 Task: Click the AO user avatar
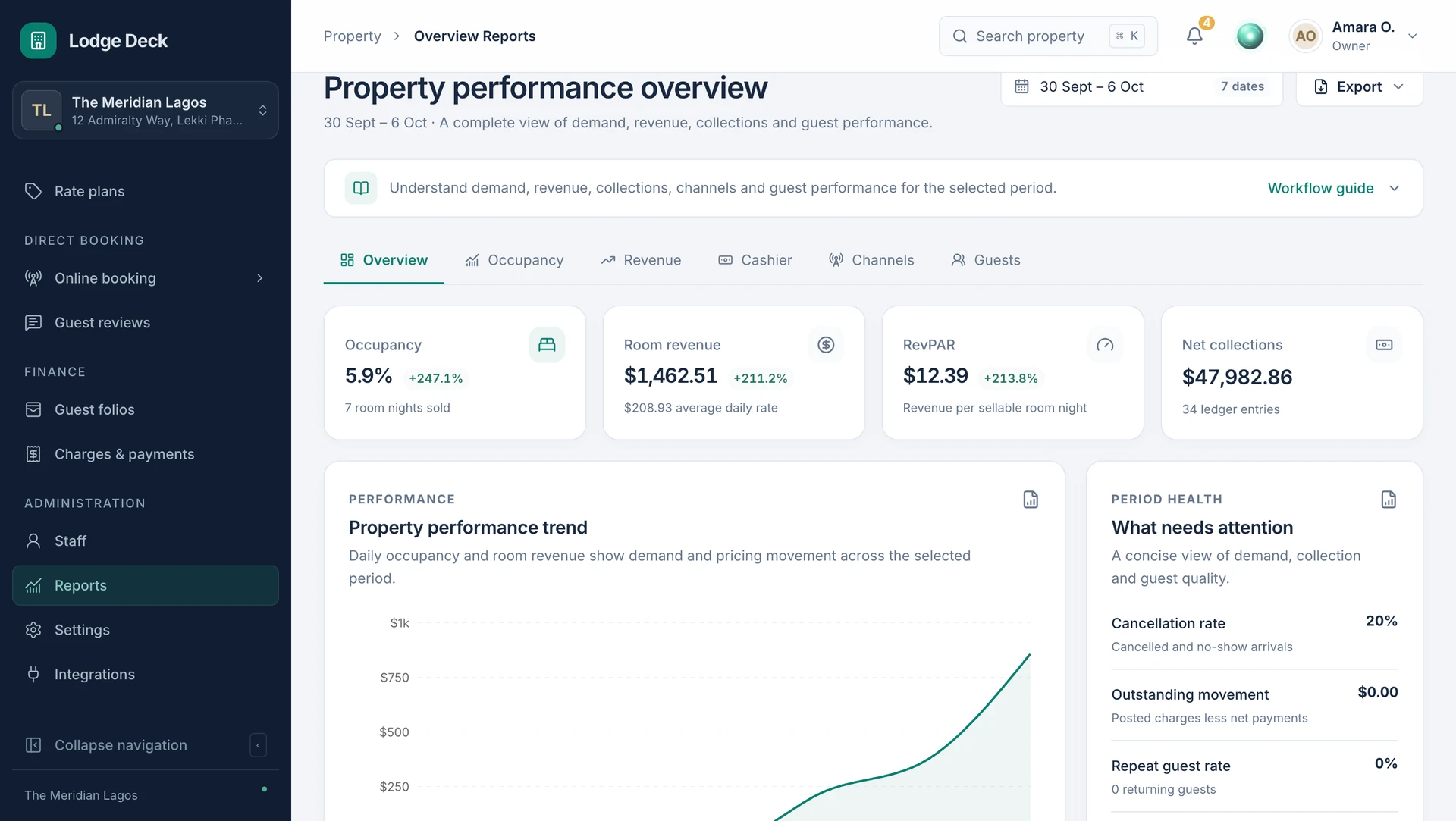(1305, 36)
